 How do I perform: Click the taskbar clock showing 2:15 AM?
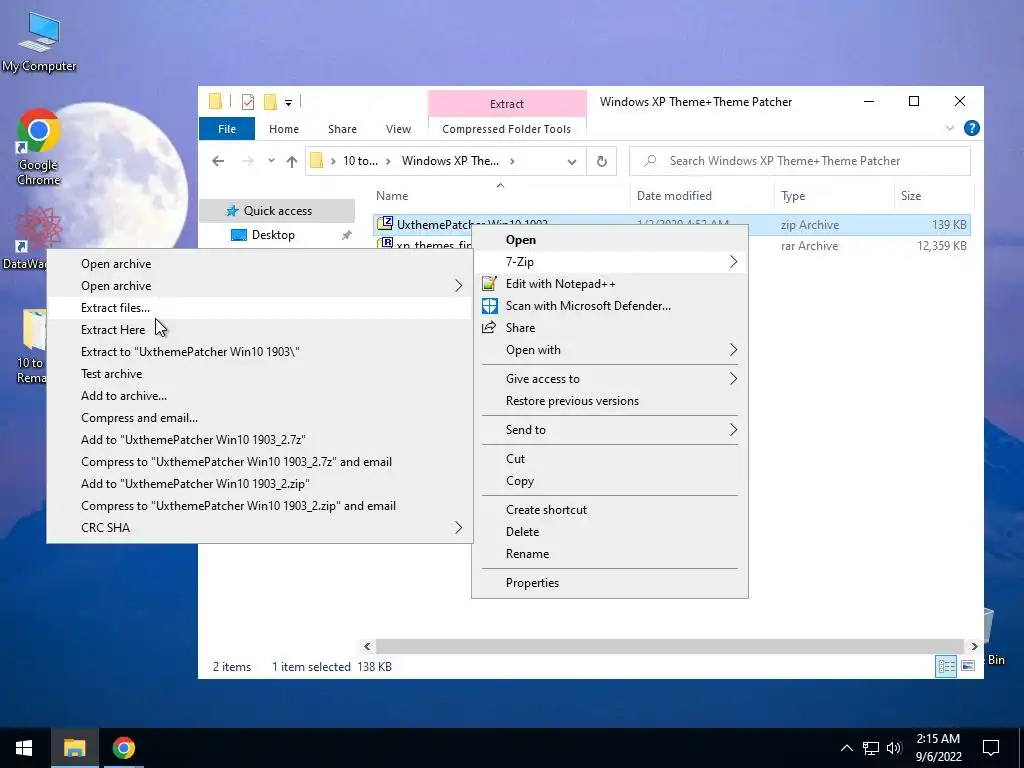pyautogui.click(x=938, y=748)
